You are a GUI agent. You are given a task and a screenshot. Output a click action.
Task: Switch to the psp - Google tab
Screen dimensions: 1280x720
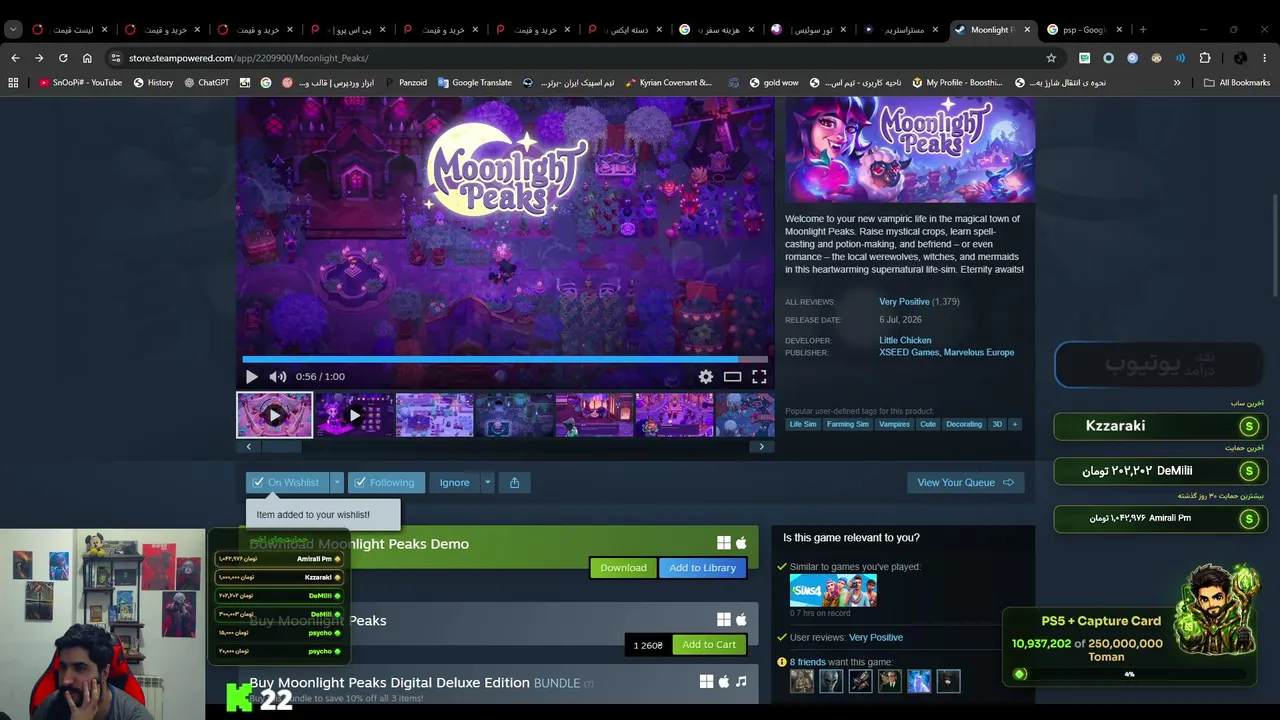1084,29
